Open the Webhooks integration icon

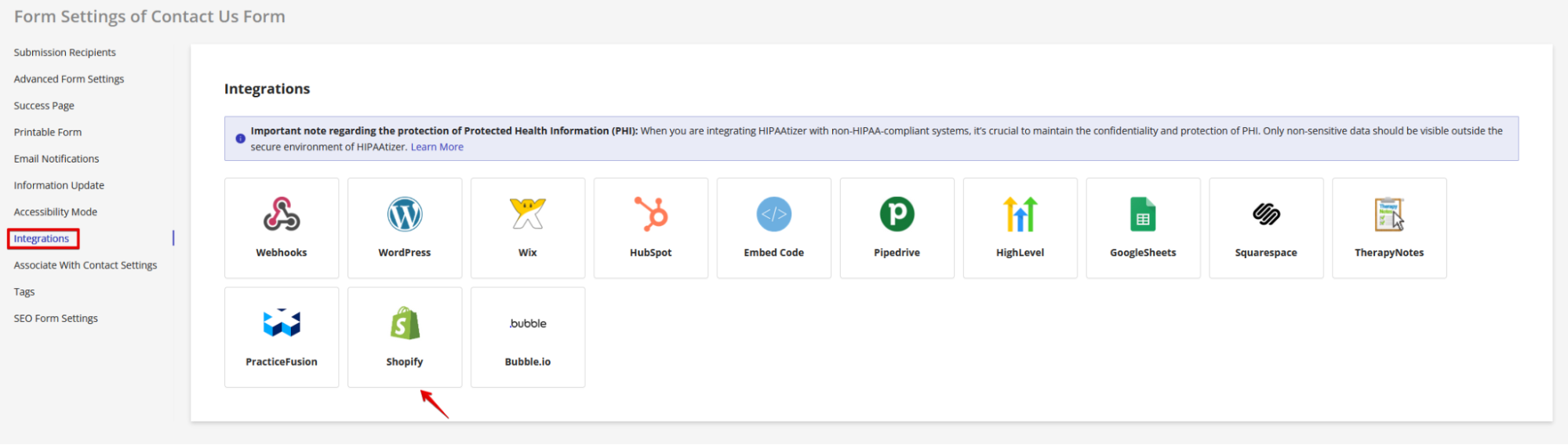[x=282, y=214]
